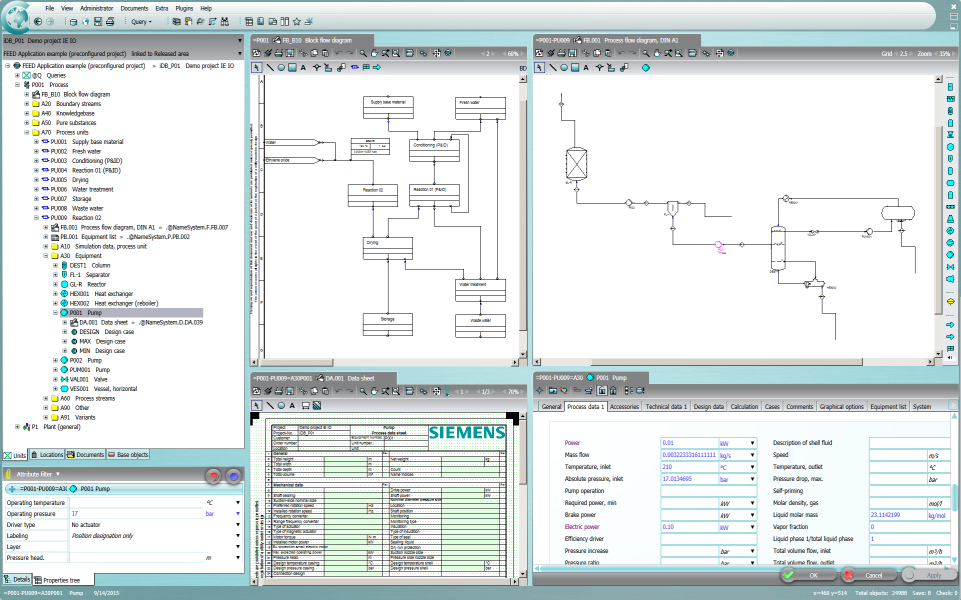
Task: Click the navigate star icon in Pump properties toolbar
Action: 539,390
